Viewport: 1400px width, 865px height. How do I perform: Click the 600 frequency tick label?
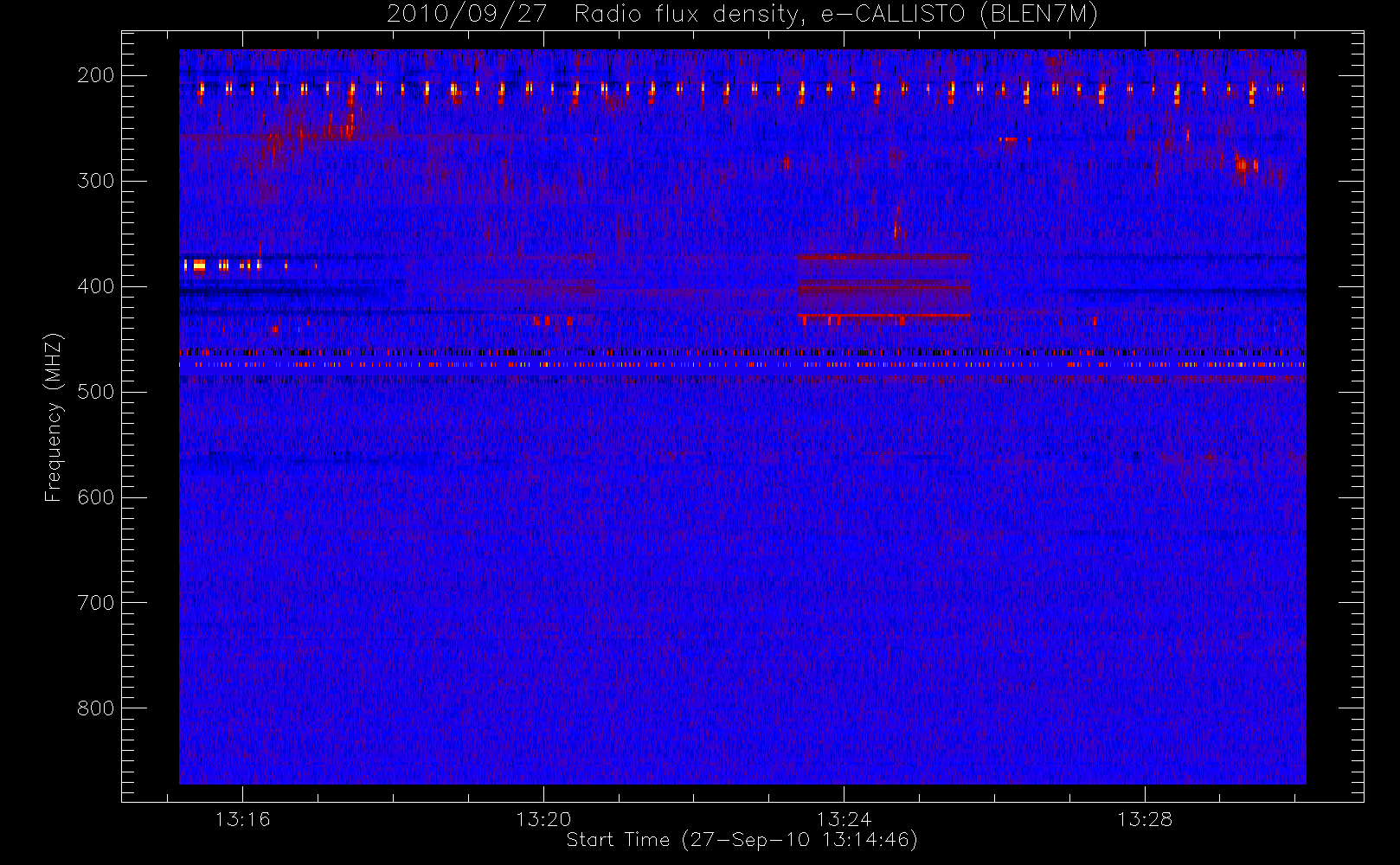(96, 497)
